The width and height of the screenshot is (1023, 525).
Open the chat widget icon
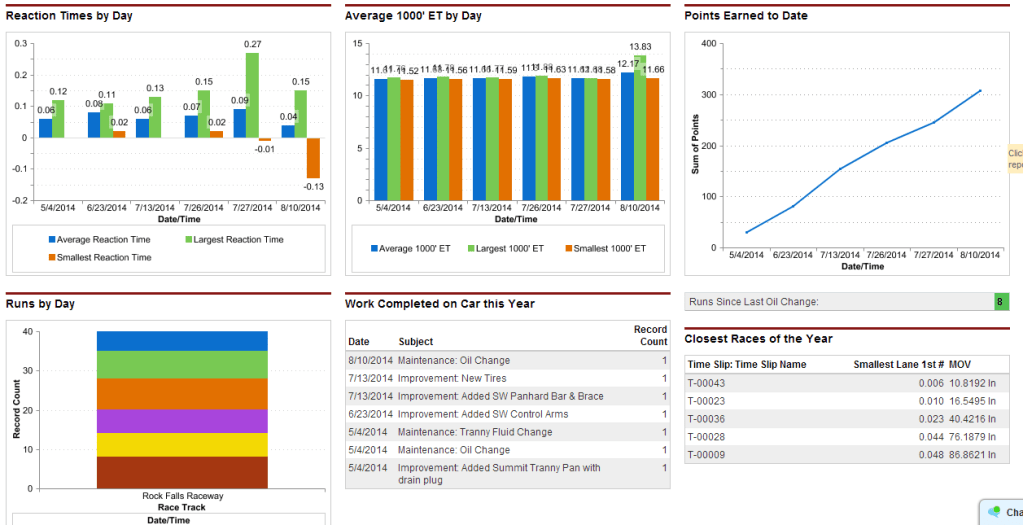click(x=993, y=511)
